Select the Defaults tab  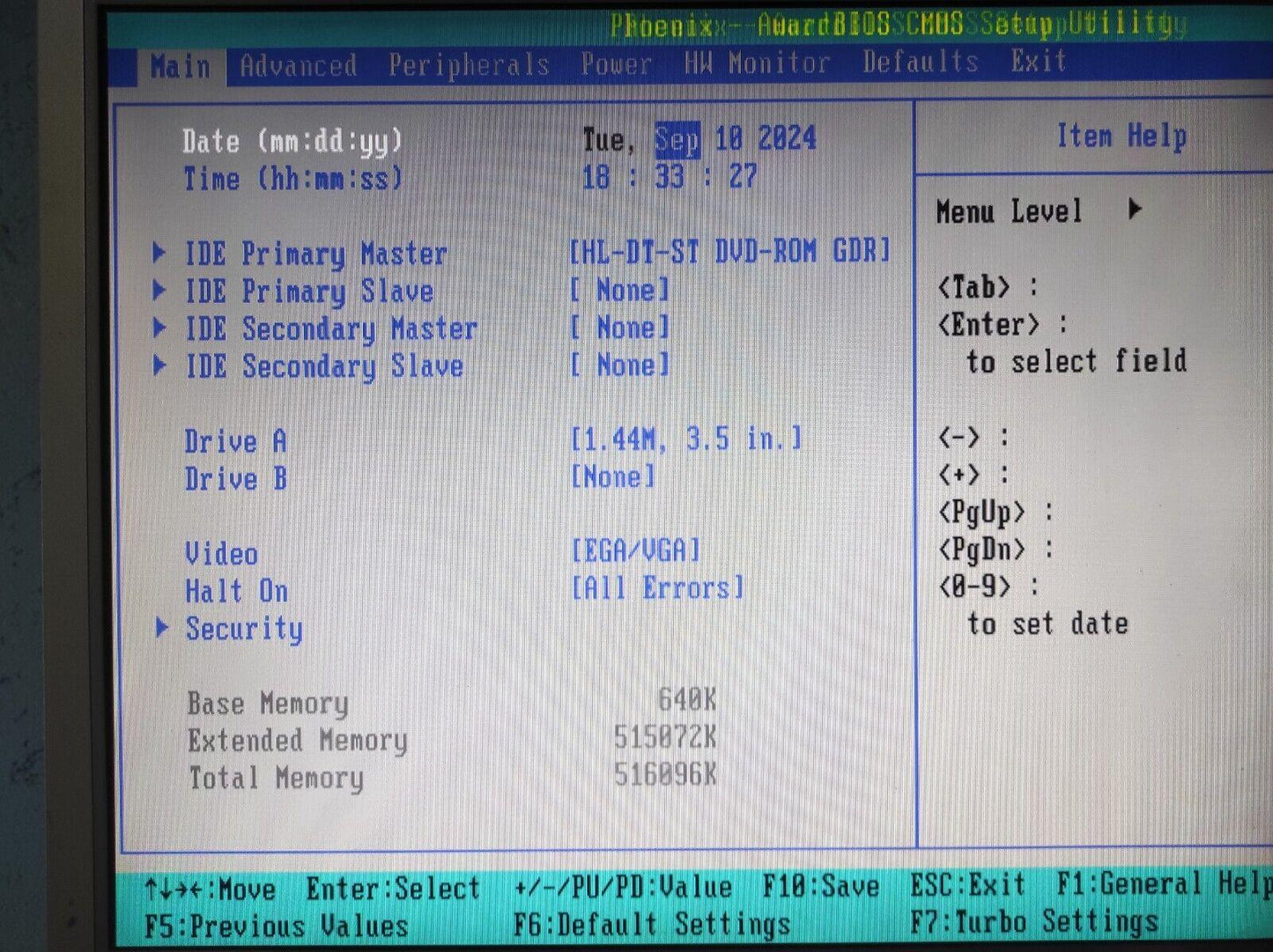(x=921, y=63)
